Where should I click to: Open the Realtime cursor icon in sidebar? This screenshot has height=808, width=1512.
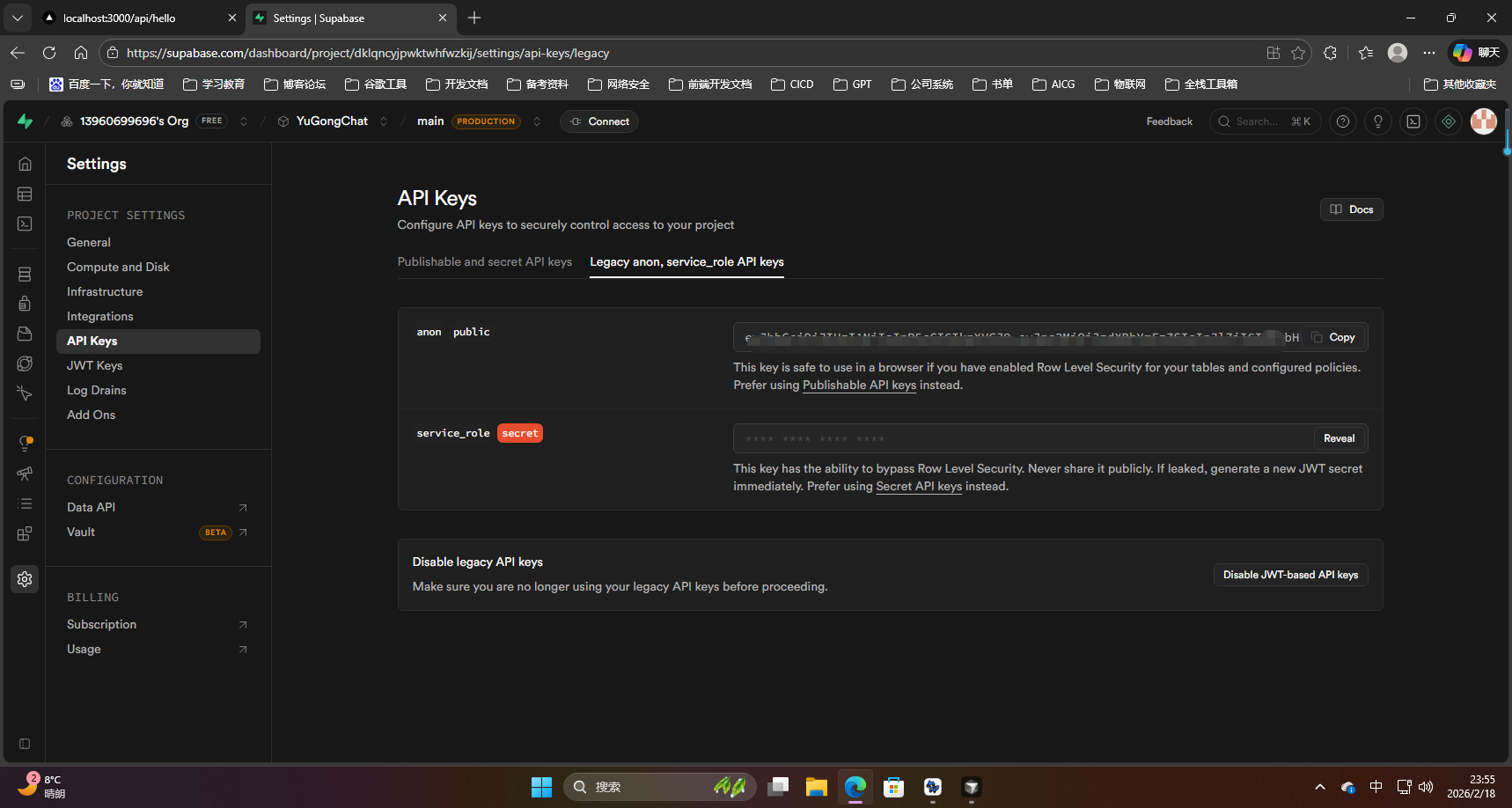(25, 393)
